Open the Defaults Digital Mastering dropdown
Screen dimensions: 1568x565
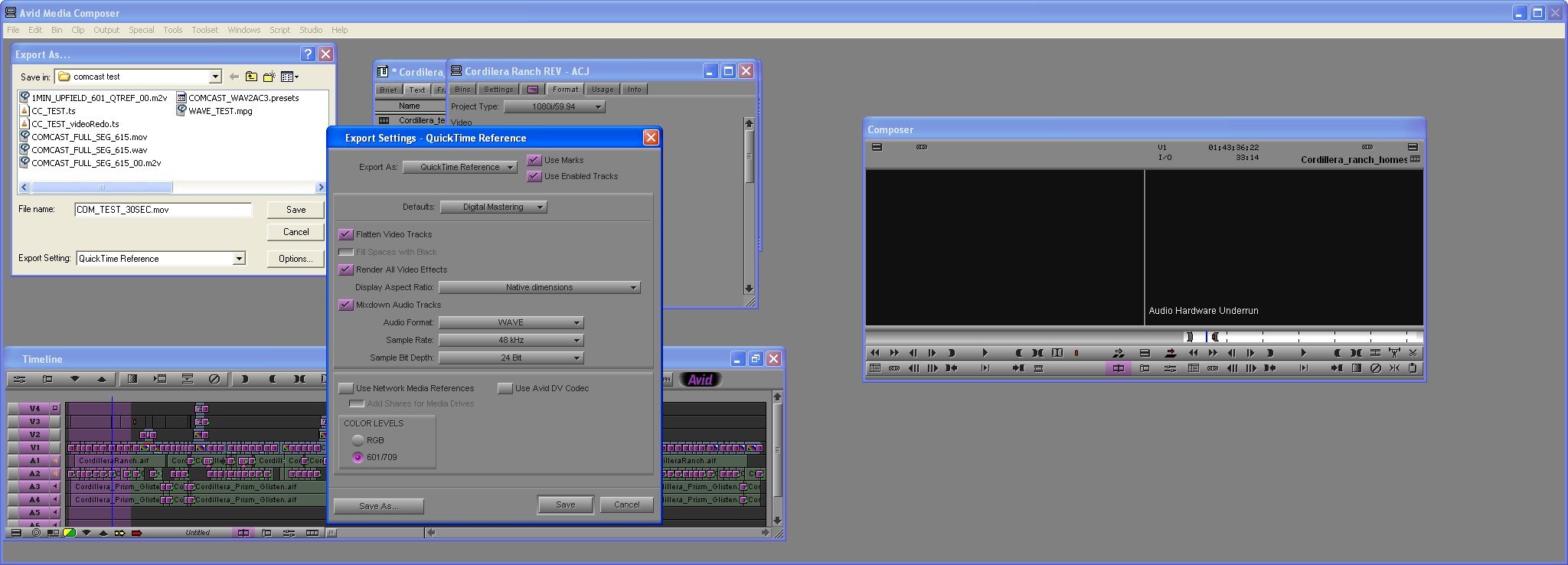click(x=494, y=207)
